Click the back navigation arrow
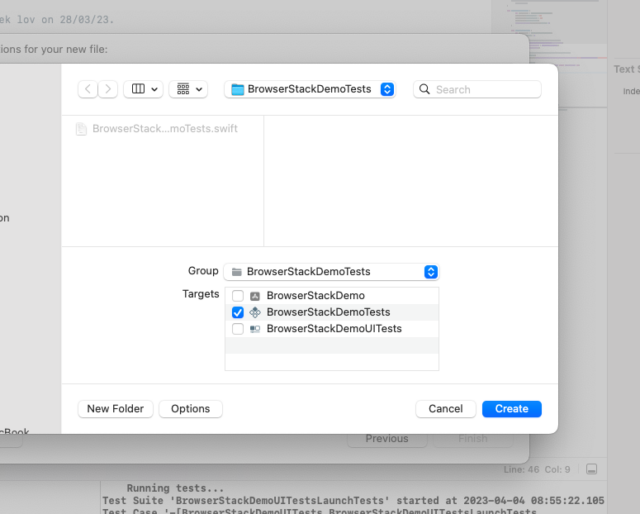The height and width of the screenshot is (514, 640). coord(88,89)
